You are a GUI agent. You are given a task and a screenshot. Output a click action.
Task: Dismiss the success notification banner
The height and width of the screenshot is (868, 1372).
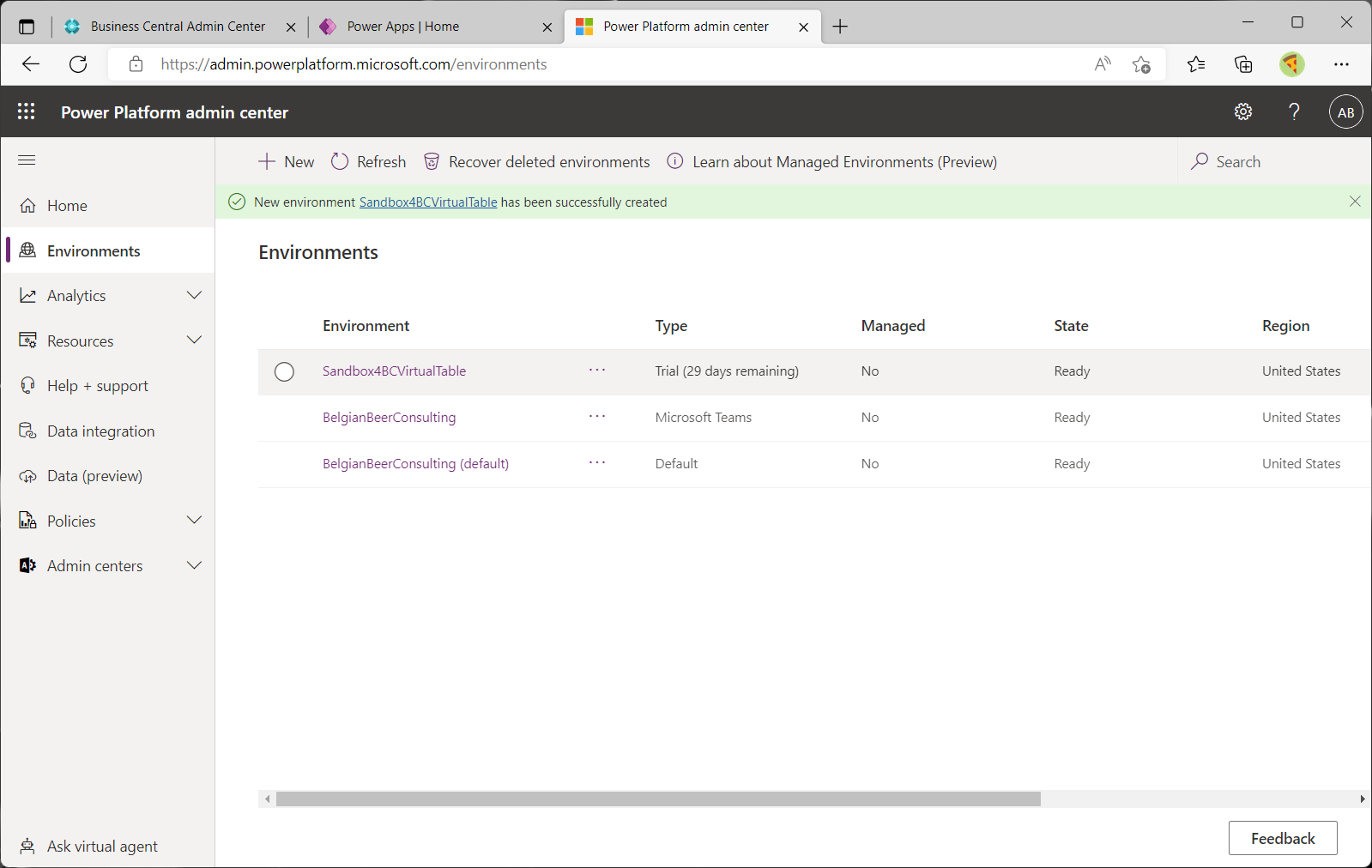tap(1355, 202)
